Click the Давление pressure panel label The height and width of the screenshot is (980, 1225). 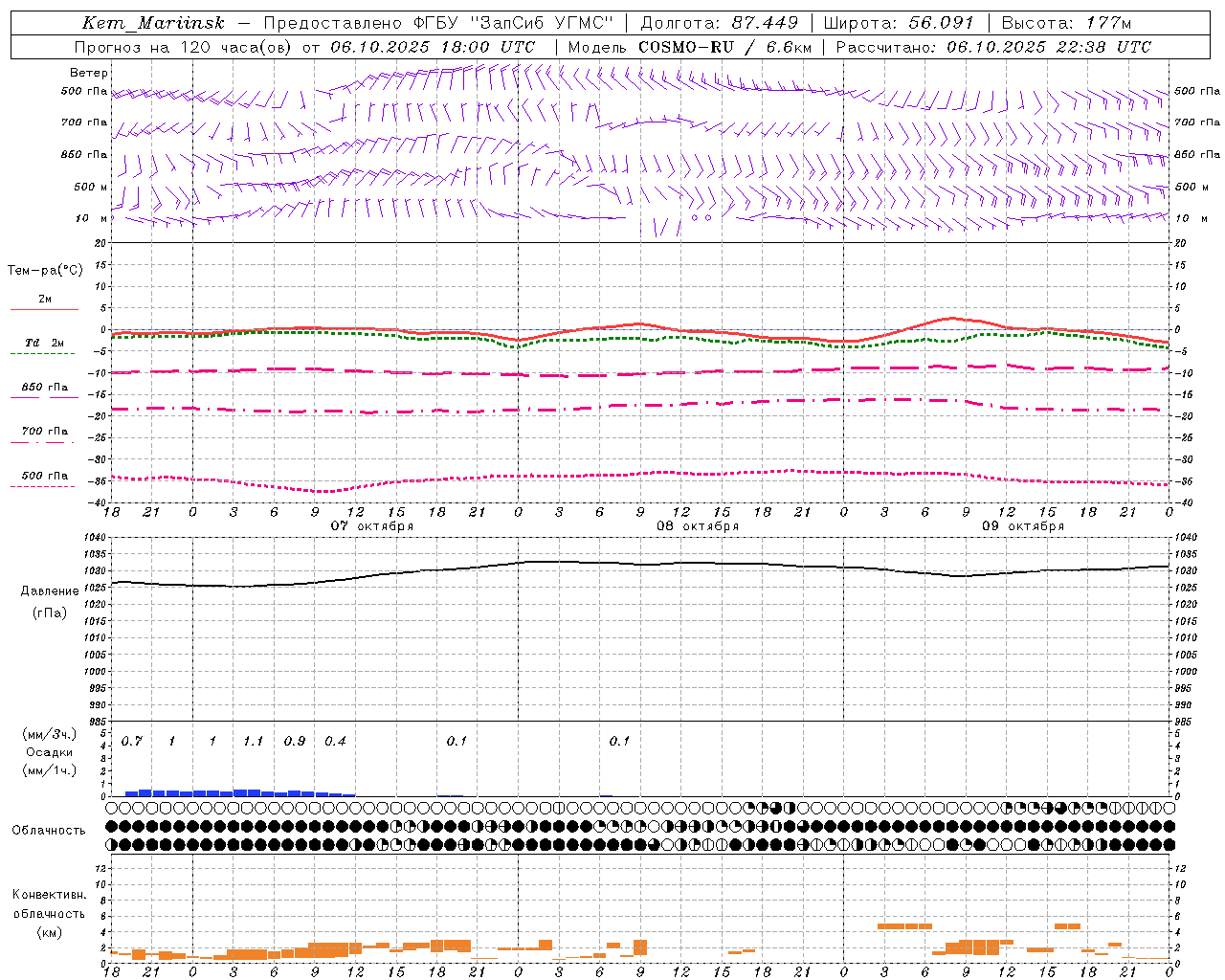[x=50, y=591]
